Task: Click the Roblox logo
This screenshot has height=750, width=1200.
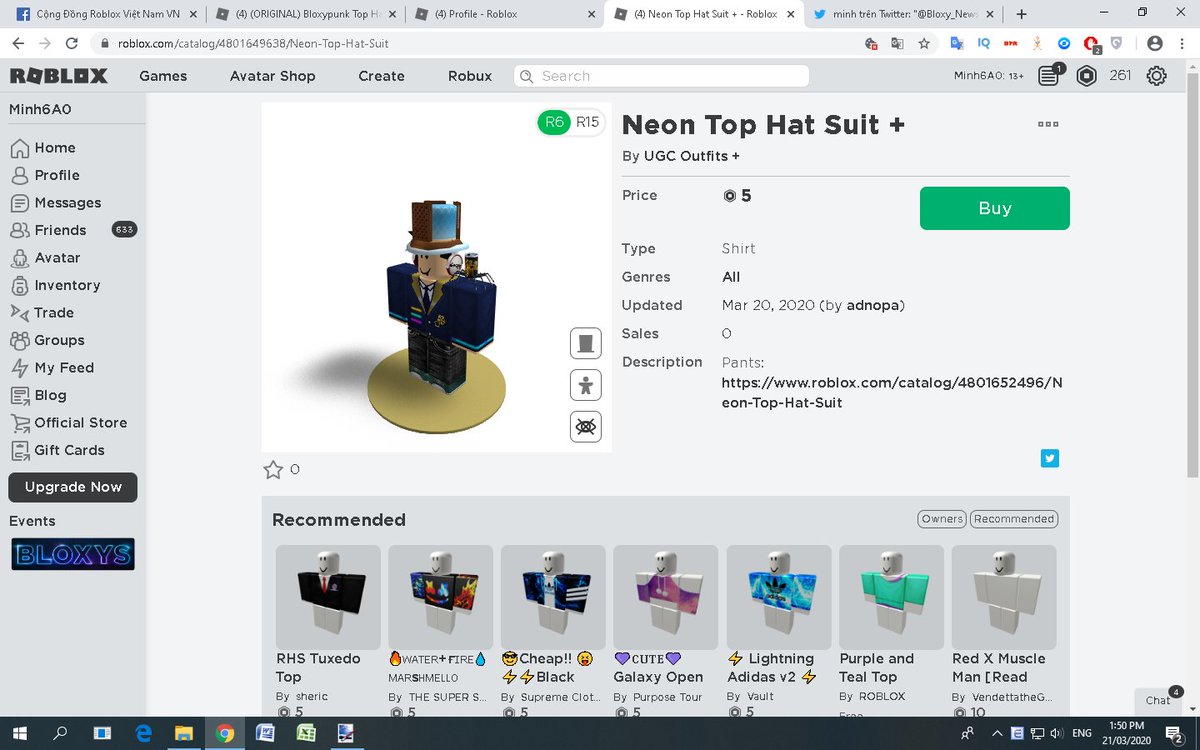Action: [58, 76]
